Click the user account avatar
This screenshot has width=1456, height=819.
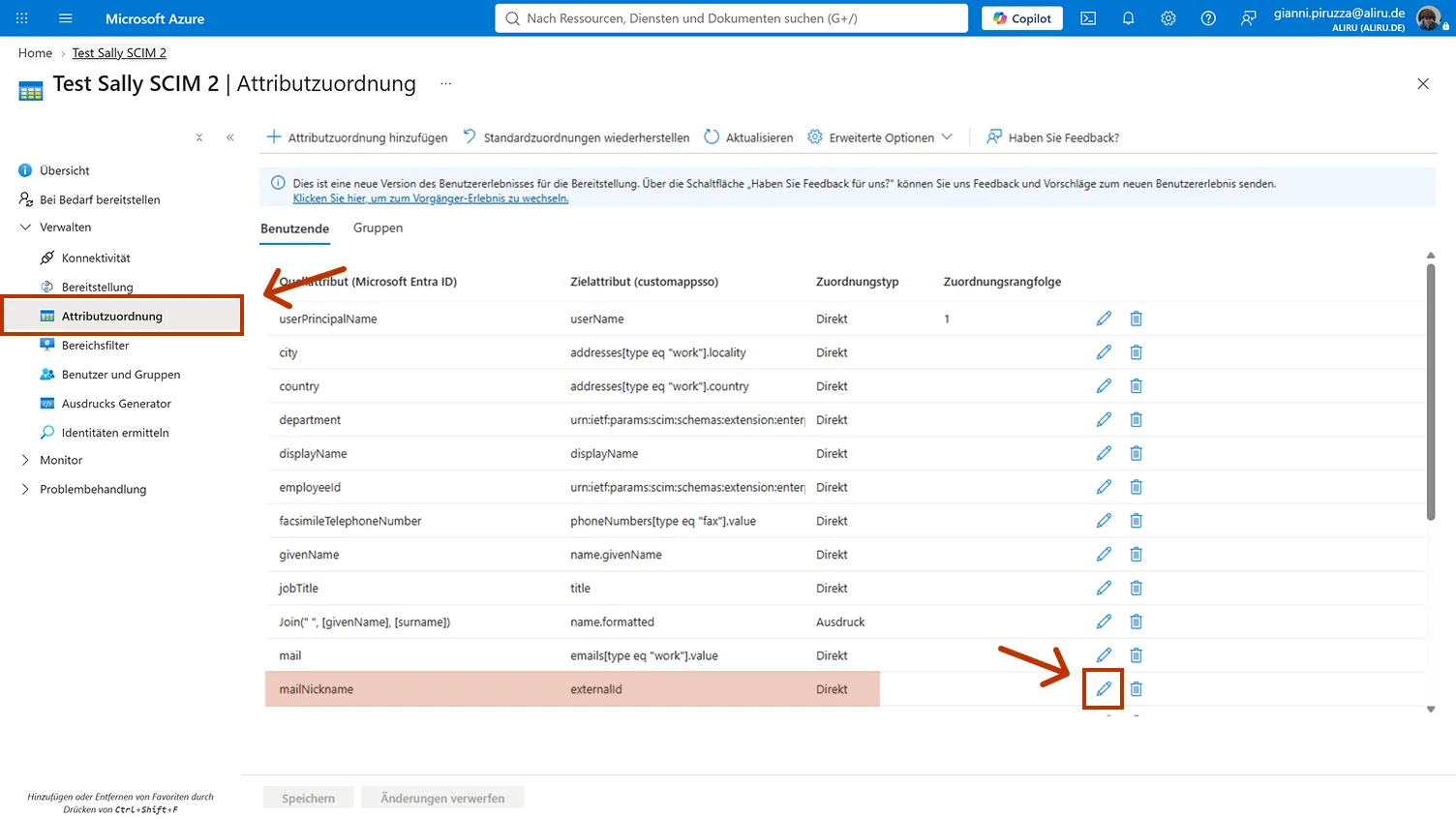[x=1429, y=18]
